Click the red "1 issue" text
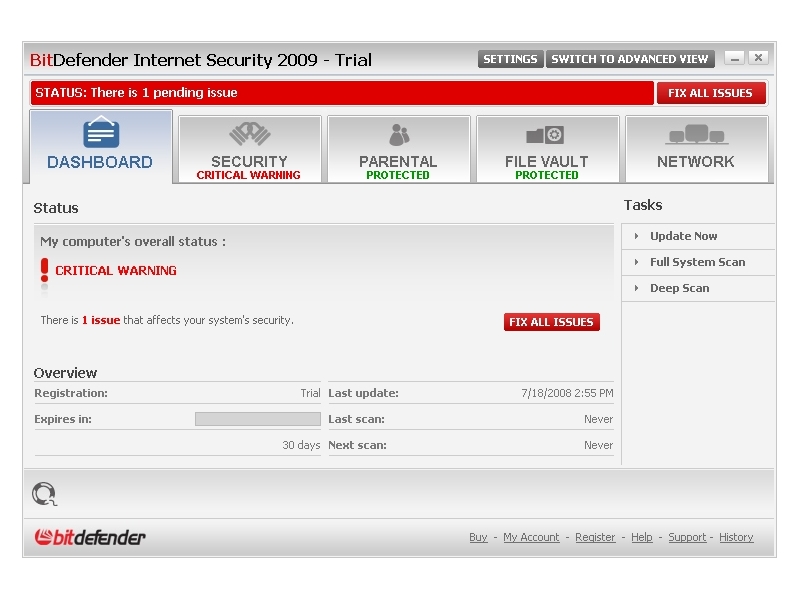800x600 pixels. pyautogui.click(x=101, y=320)
